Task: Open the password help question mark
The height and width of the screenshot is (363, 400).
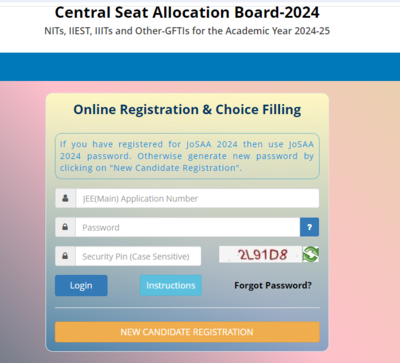Action: click(x=309, y=227)
